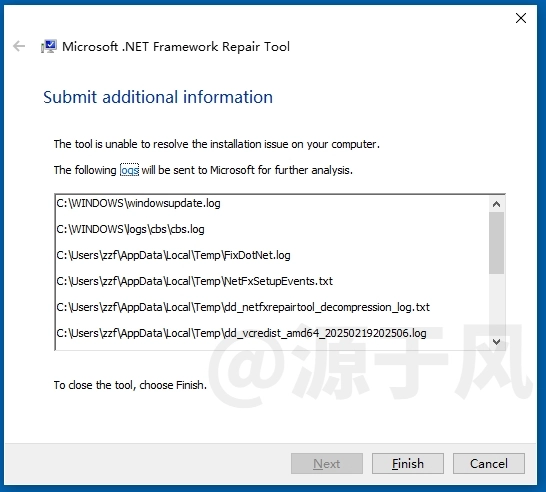The width and height of the screenshot is (546, 492).
Task: Open the 'logs' hyperlink
Action: [130, 170]
